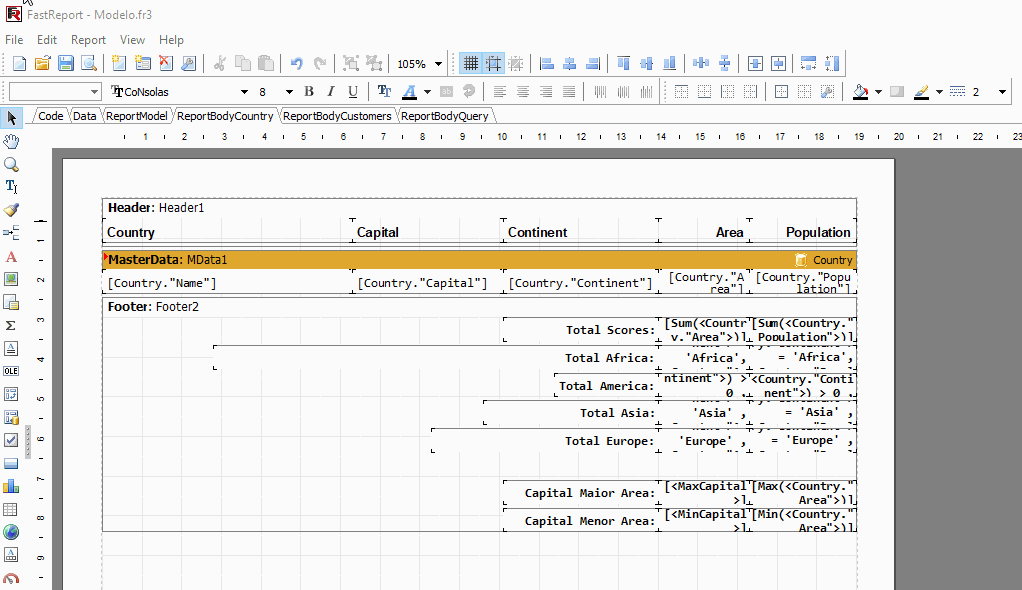Open the zoom level 105% dropdown

pos(439,64)
